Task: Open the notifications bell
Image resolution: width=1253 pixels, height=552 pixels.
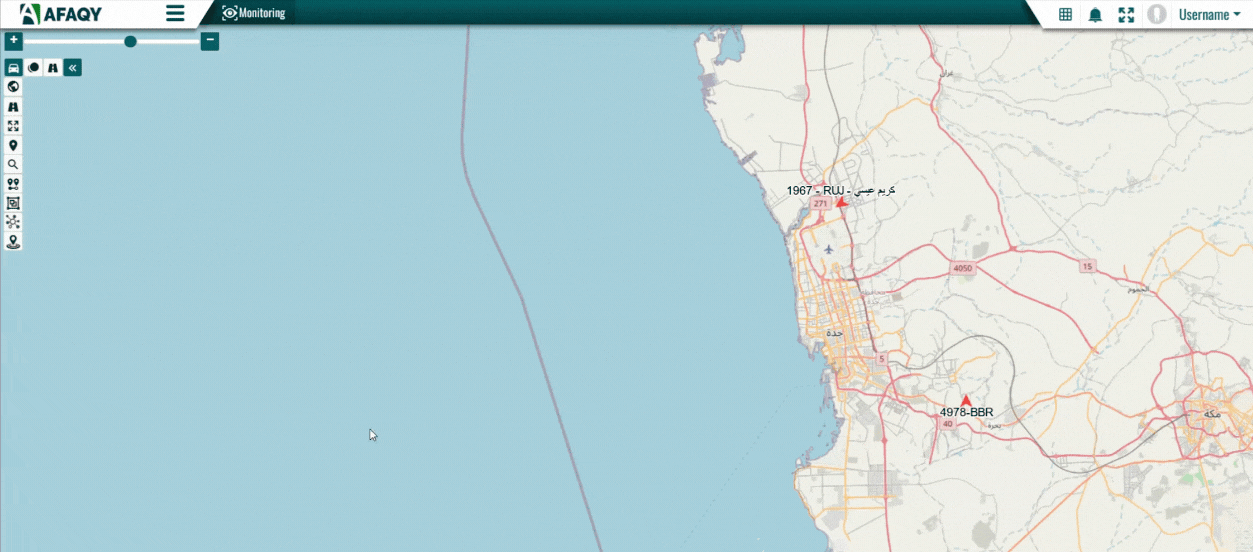Action: click(1095, 15)
